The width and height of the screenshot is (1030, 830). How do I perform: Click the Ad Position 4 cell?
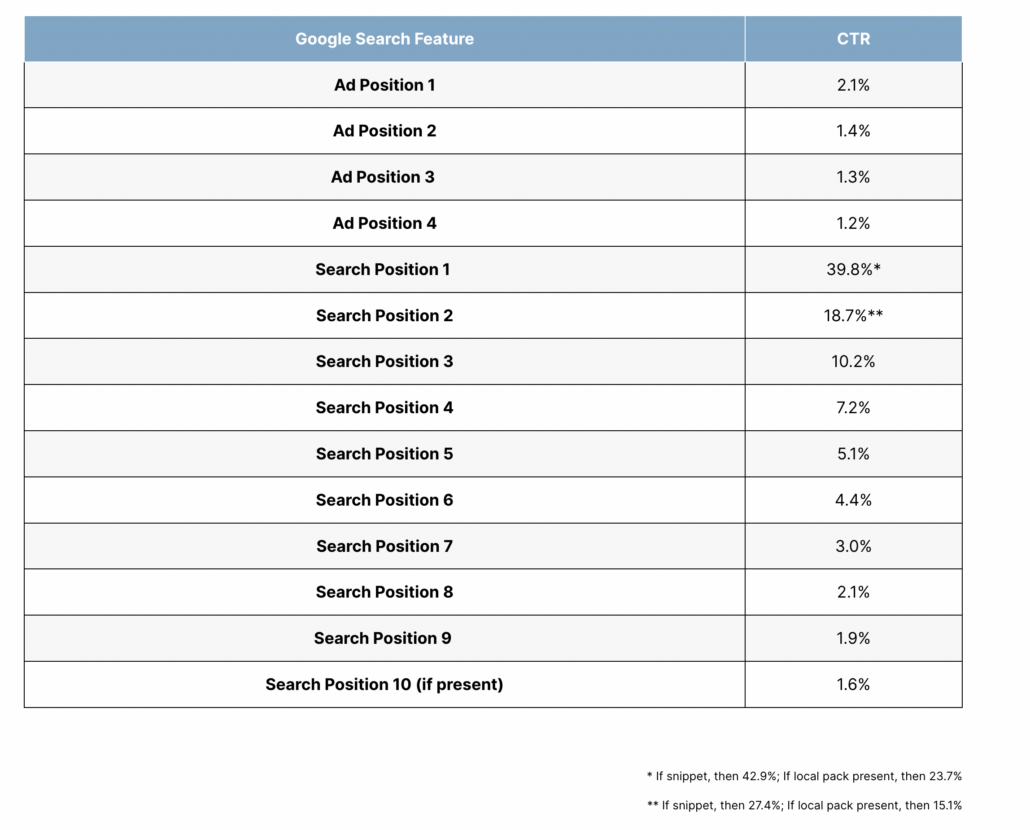[x=384, y=223]
